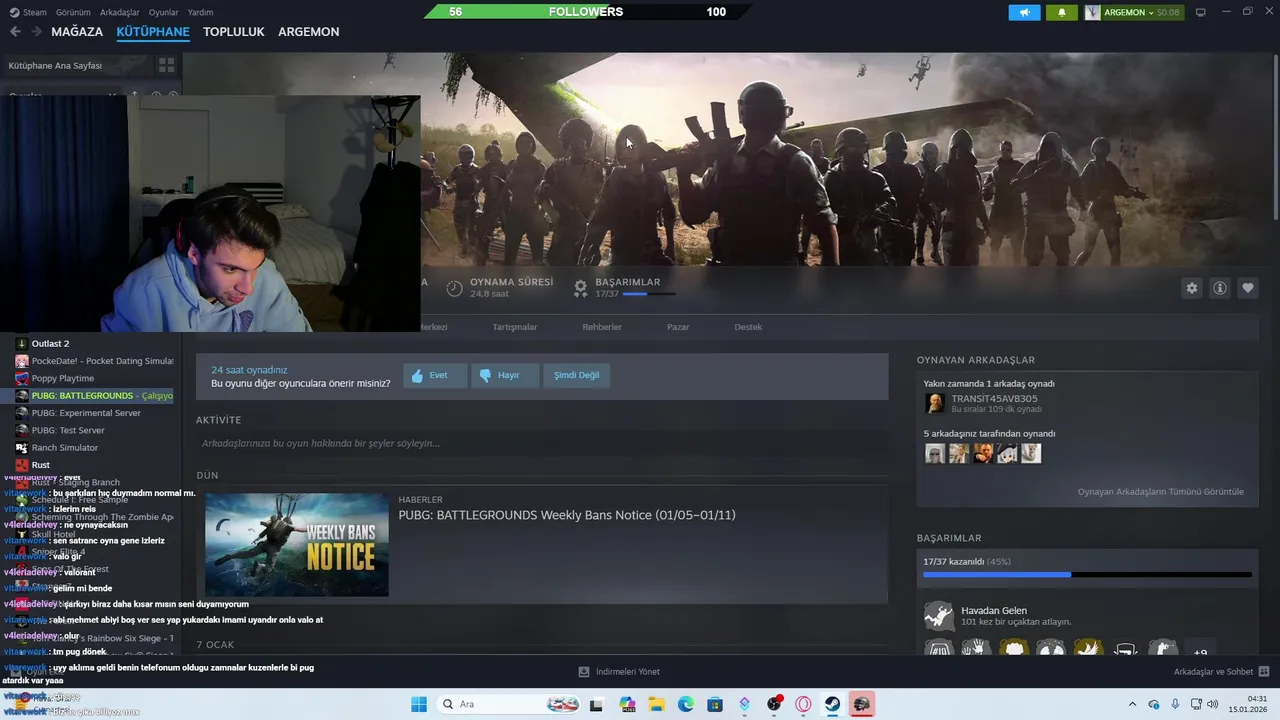Click the microphone tray icon
Viewport: 1280px width, 720px height.
click(1175, 704)
